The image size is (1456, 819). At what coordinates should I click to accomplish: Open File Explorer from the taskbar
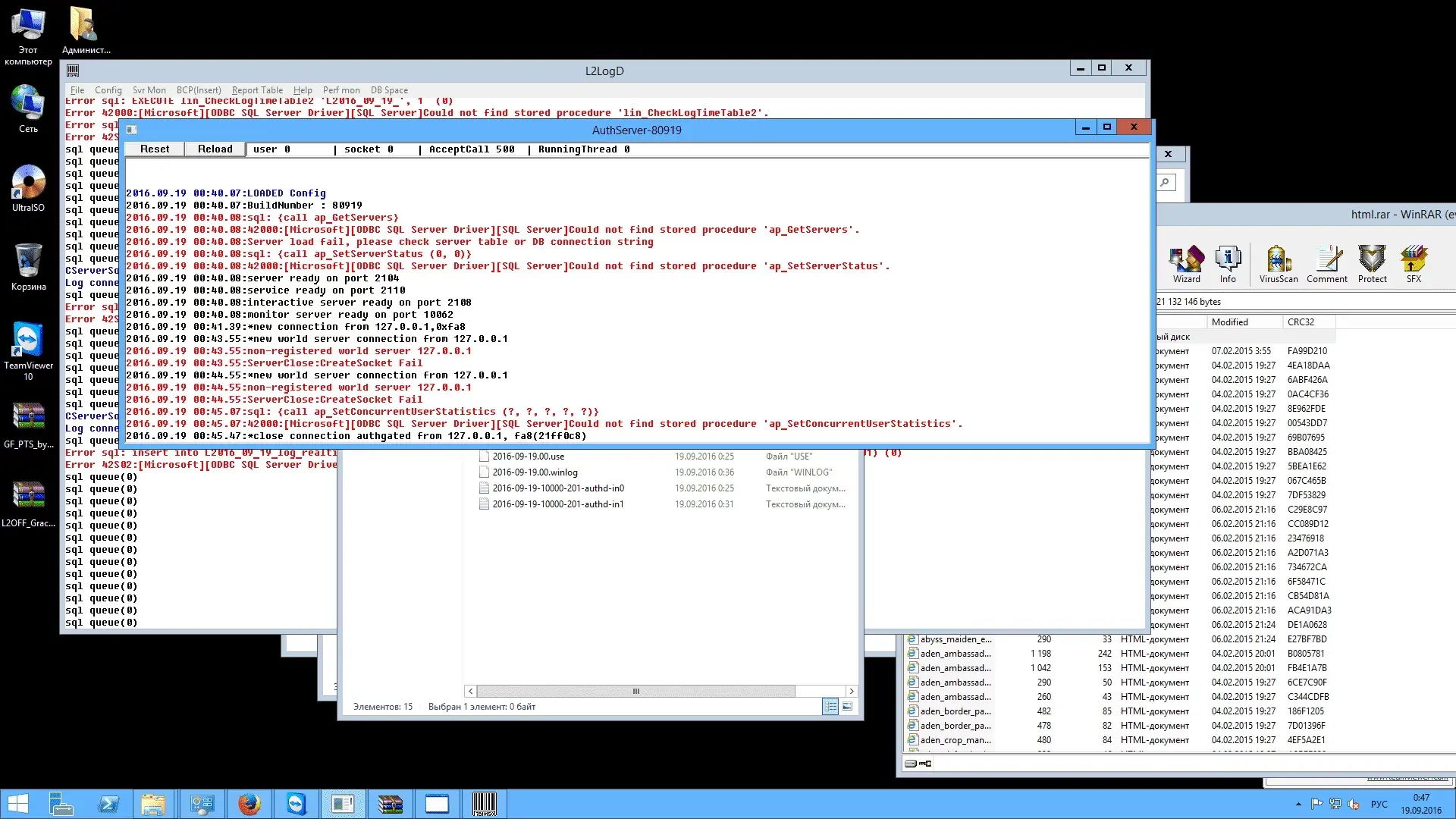click(x=153, y=804)
